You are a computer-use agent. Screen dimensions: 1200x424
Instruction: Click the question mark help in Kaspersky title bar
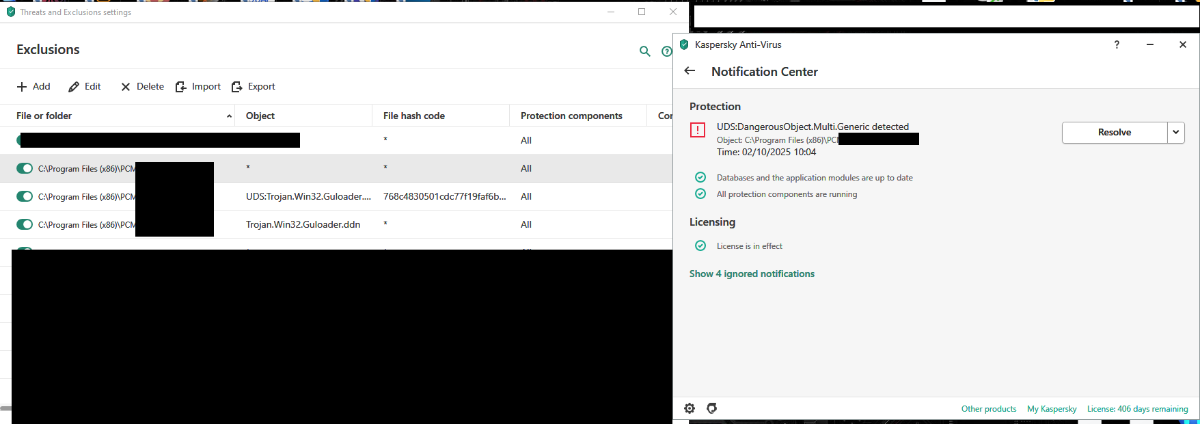1117,45
